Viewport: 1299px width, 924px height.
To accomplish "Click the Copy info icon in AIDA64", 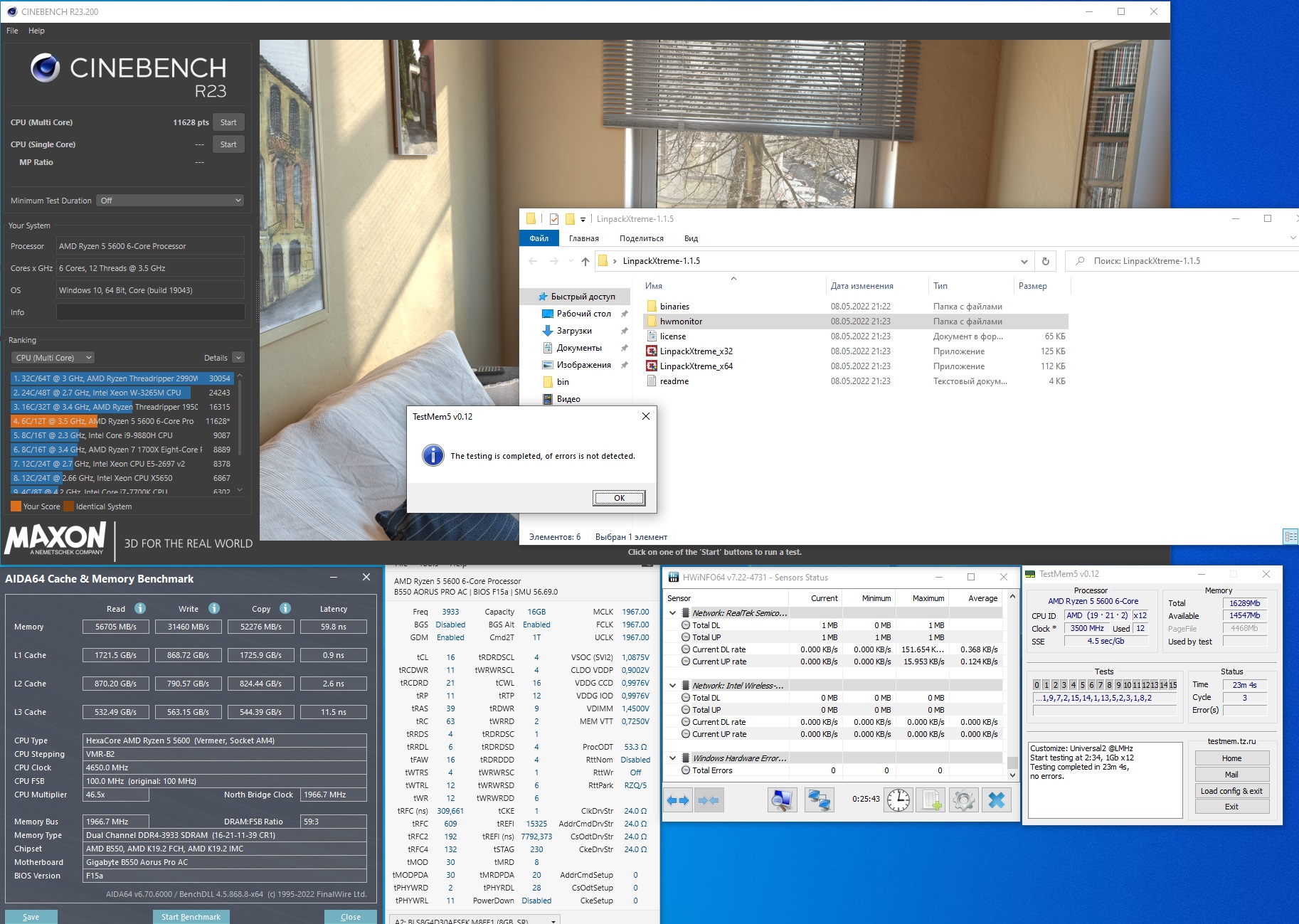I will [x=285, y=608].
